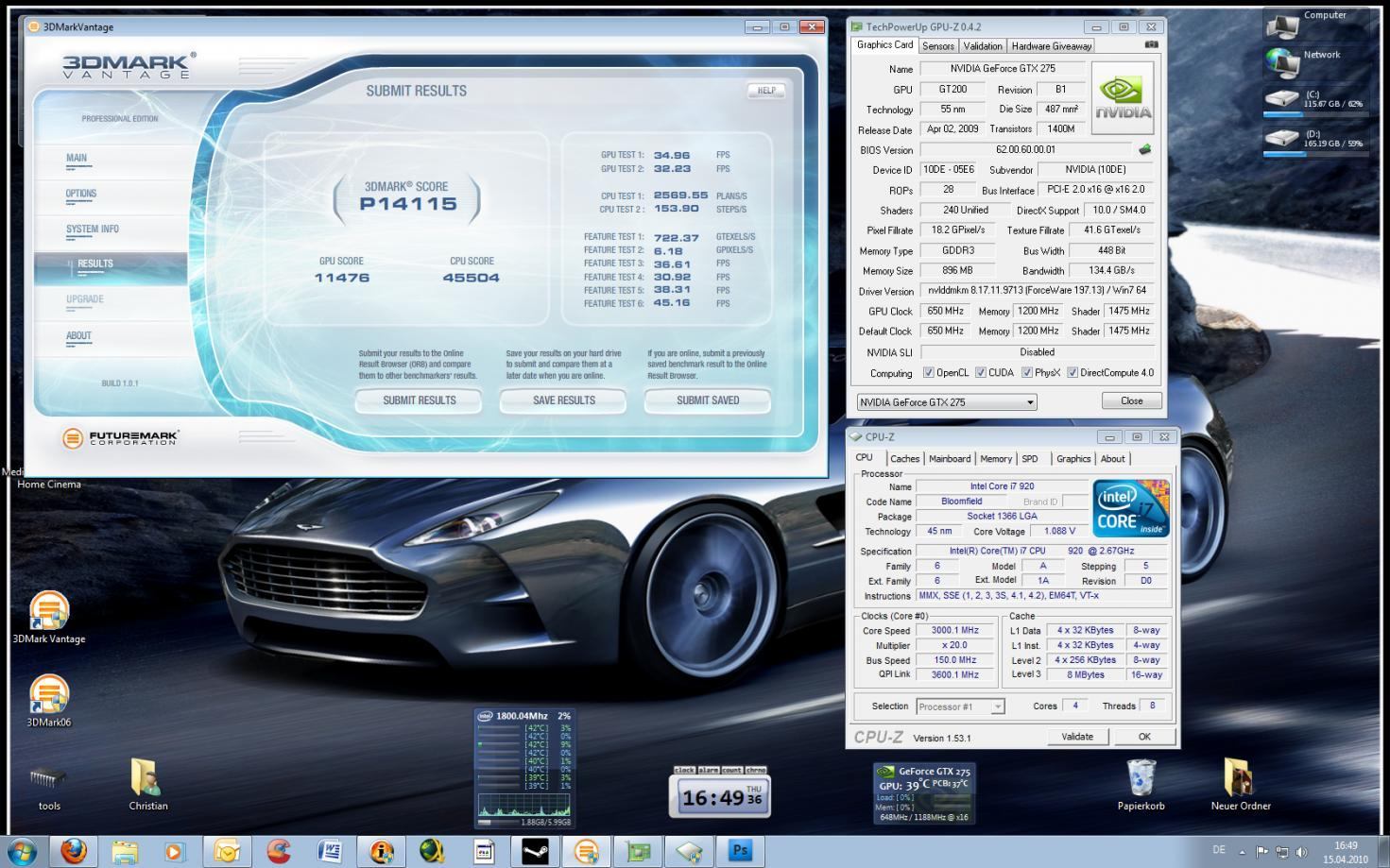The image size is (1390, 868).
Task: Switch to the Mainboard tab in CPU-Z
Action: [950, 459]
